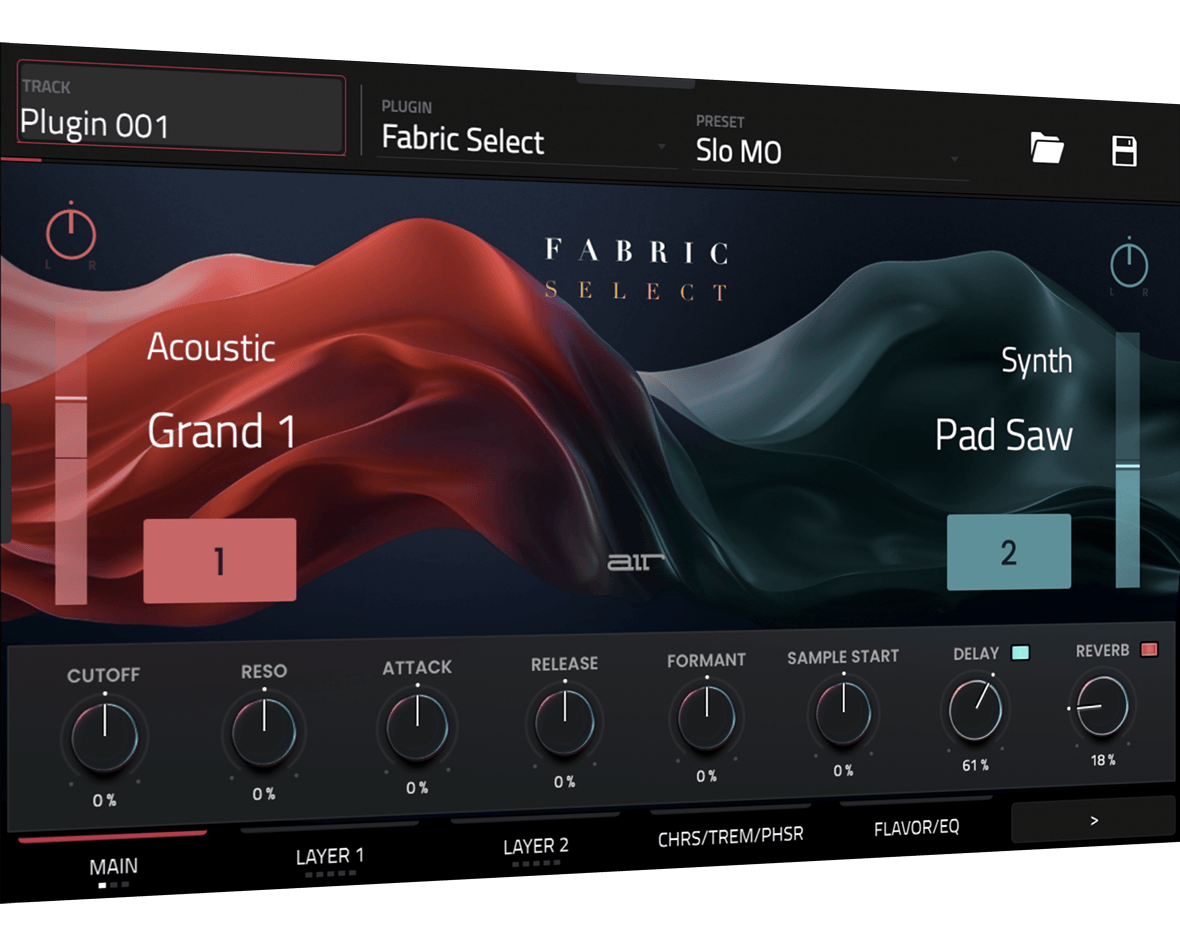
Task: Click the next page arrow button
Action: (x=1093, y=820)
